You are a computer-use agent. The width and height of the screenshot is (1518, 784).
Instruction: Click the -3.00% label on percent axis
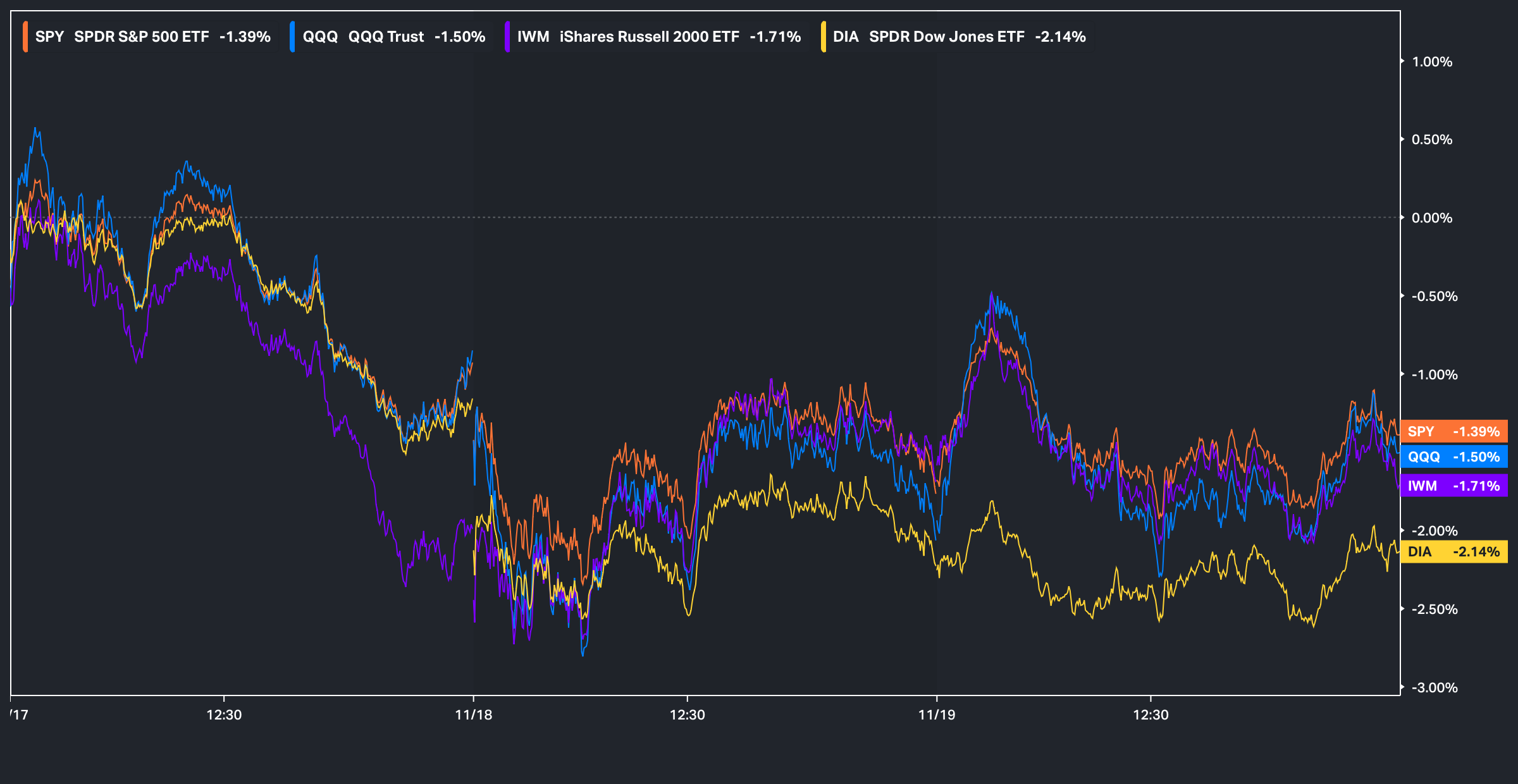coord(1434,687)
